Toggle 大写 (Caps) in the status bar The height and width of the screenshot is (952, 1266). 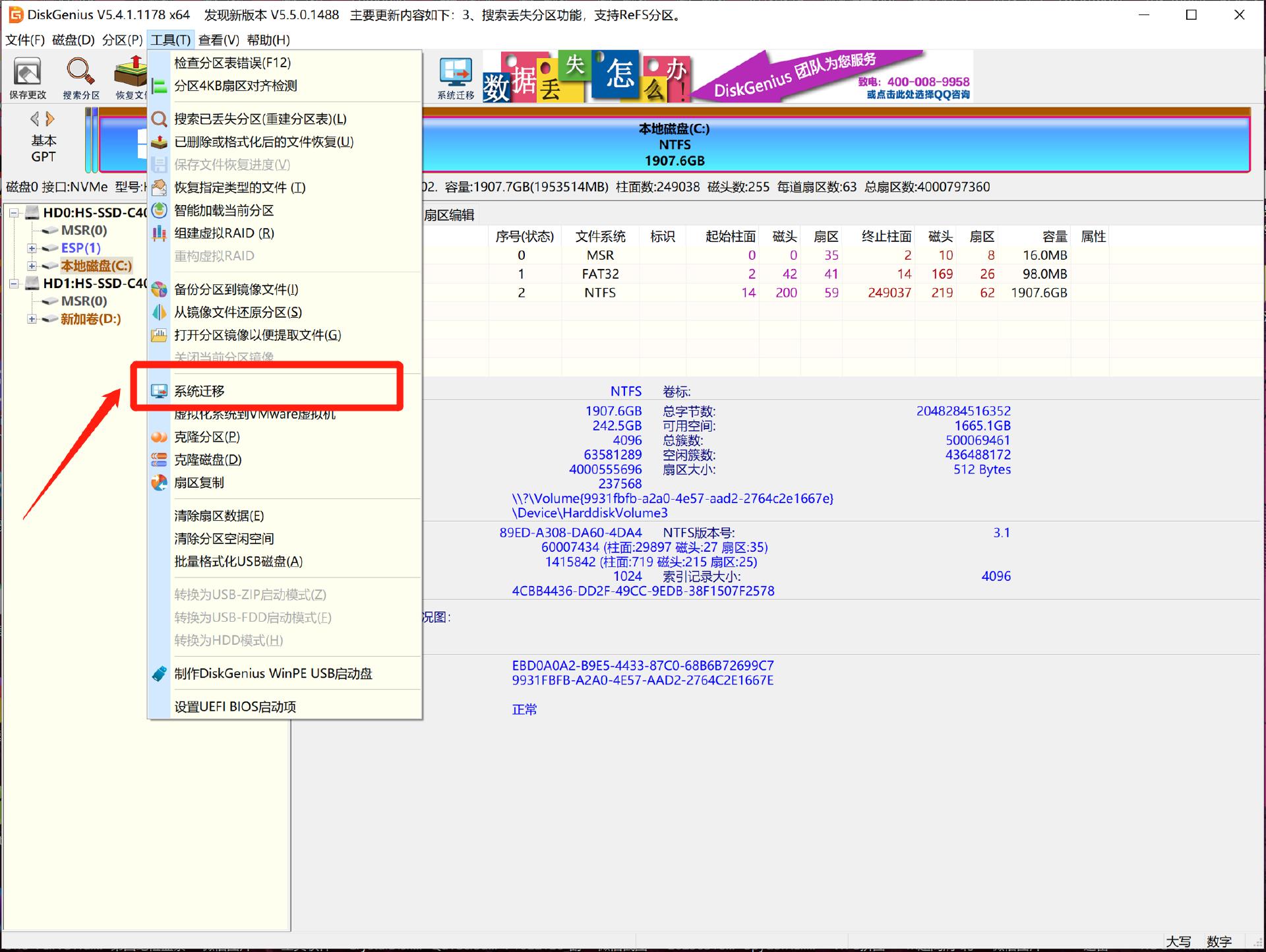(x=1180, y=941)
